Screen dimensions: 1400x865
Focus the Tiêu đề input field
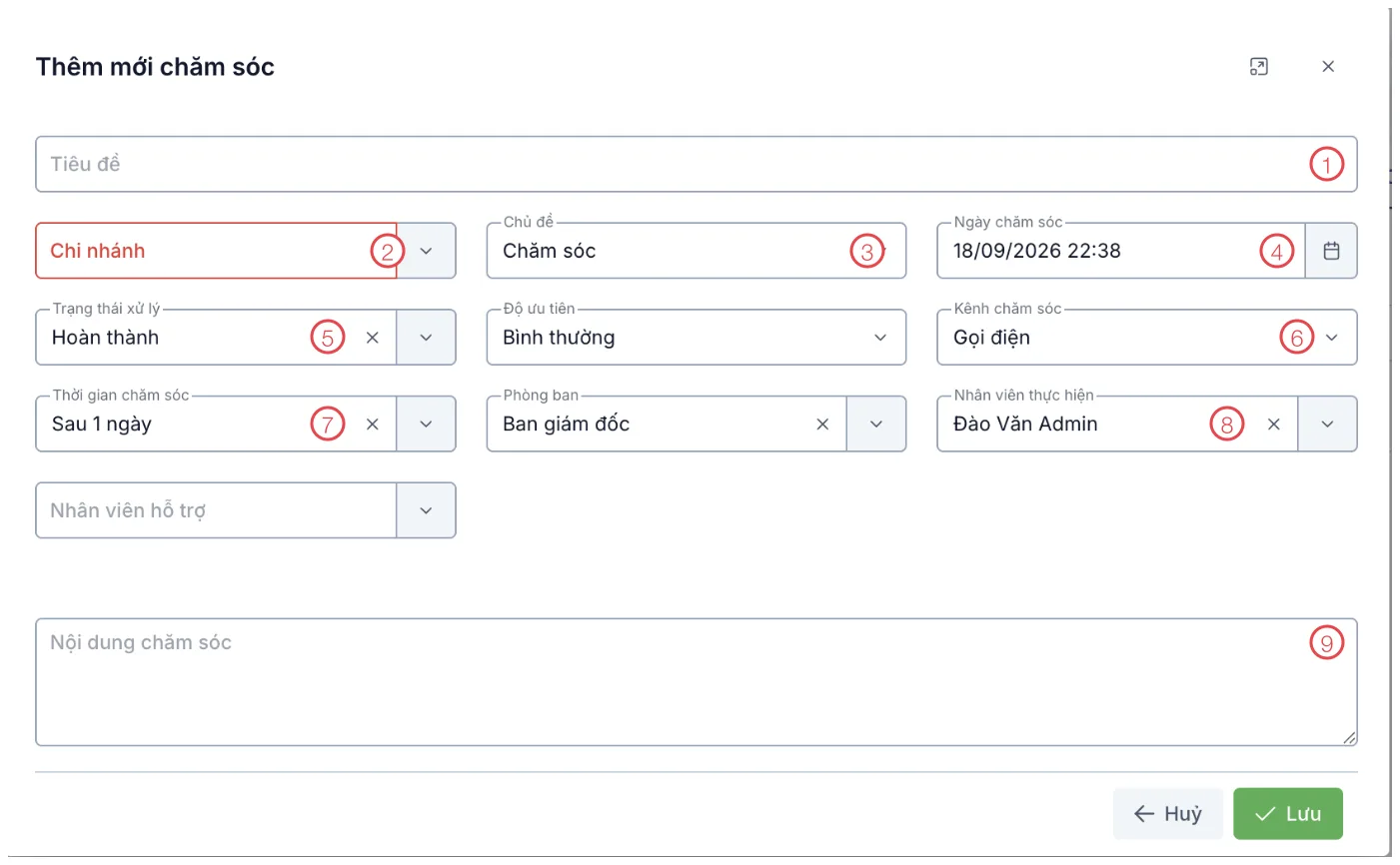pos(697,164)
